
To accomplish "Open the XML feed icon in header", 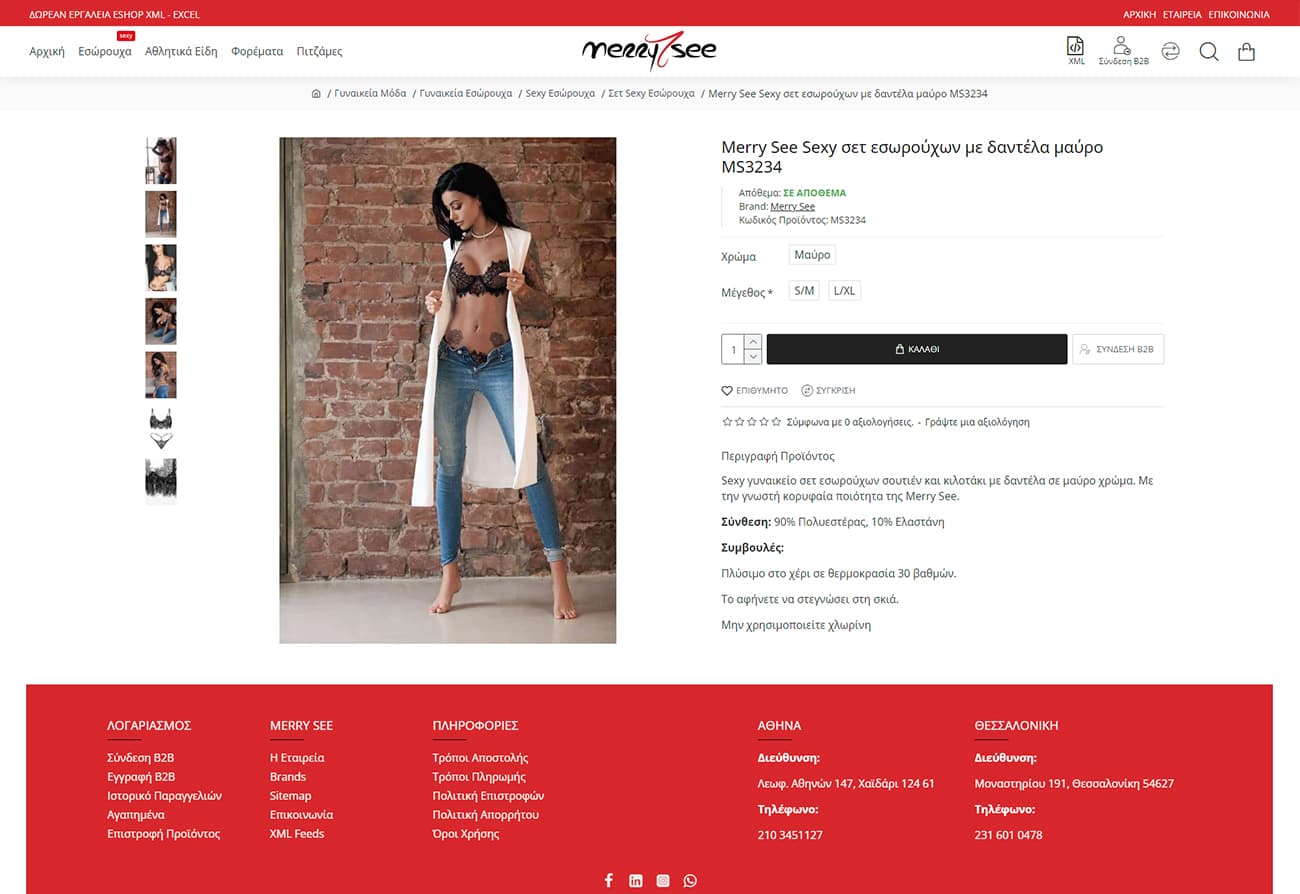I will [1075, 51].
